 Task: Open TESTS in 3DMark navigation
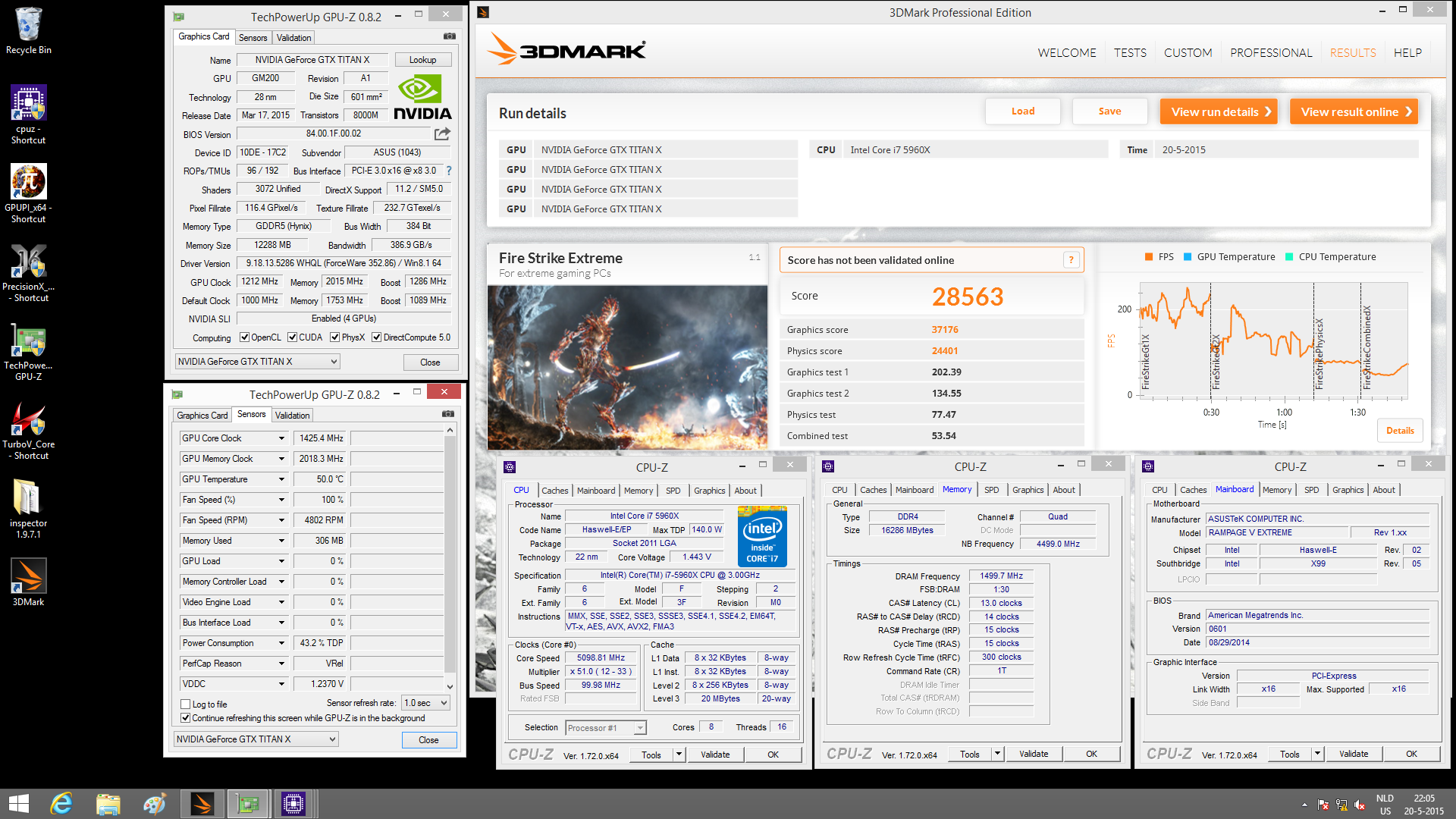(1130, 52)
